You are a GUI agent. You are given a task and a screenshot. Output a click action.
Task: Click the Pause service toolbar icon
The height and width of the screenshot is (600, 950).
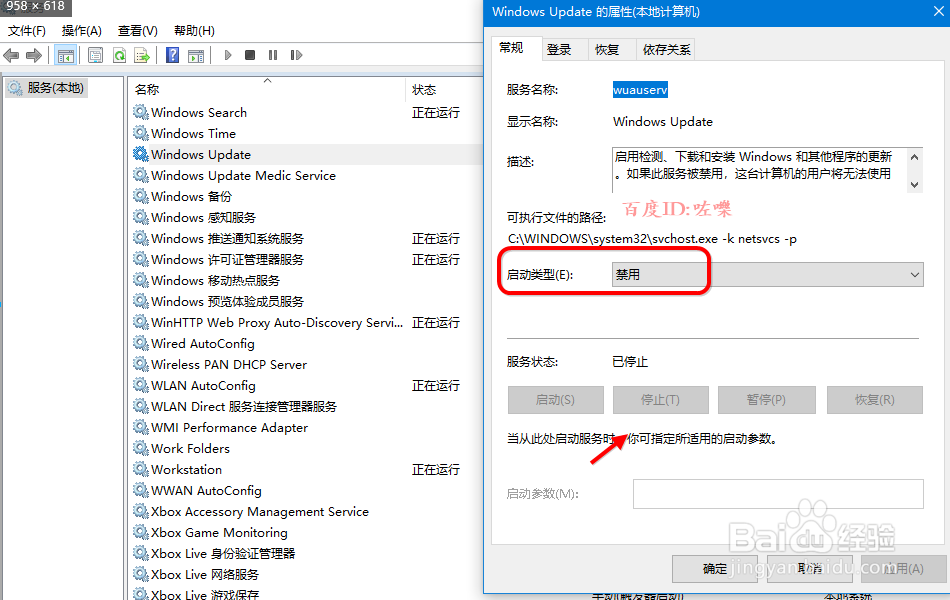(x=273, y=55)
